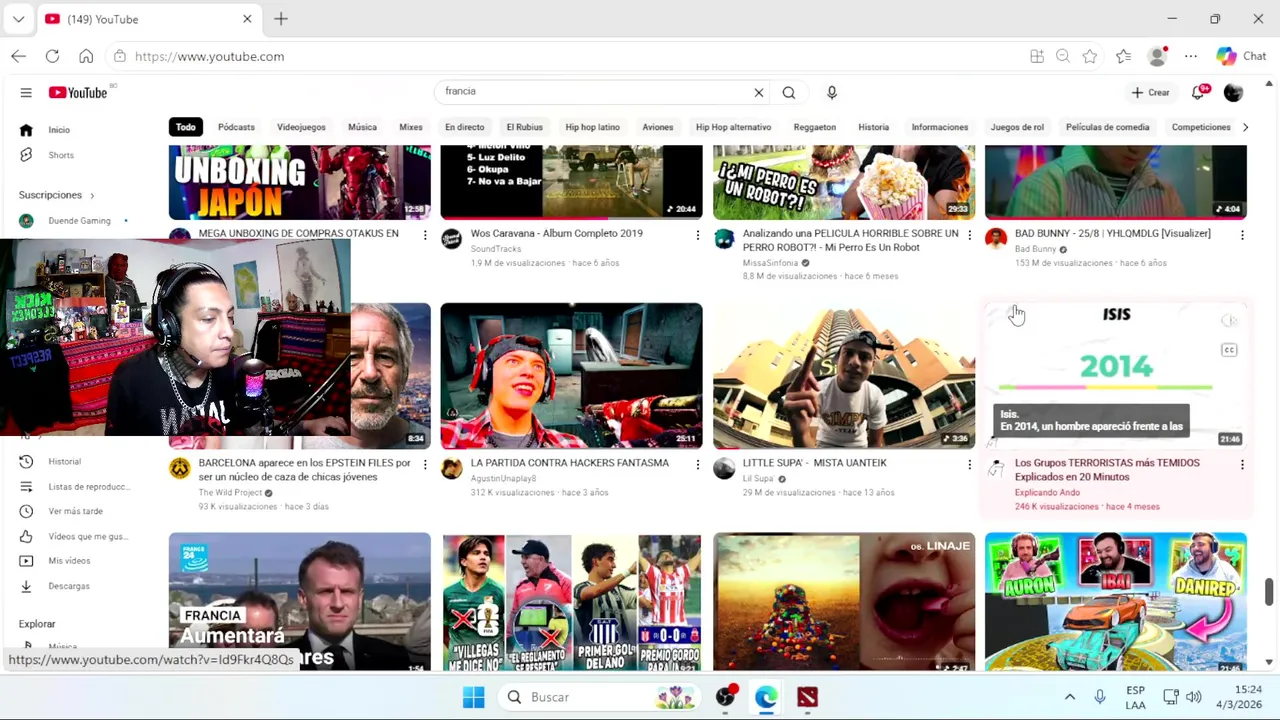Select the En directo filter chip
The height and width of the screenshot is (720, 1280).
click(x=465, y=127)
